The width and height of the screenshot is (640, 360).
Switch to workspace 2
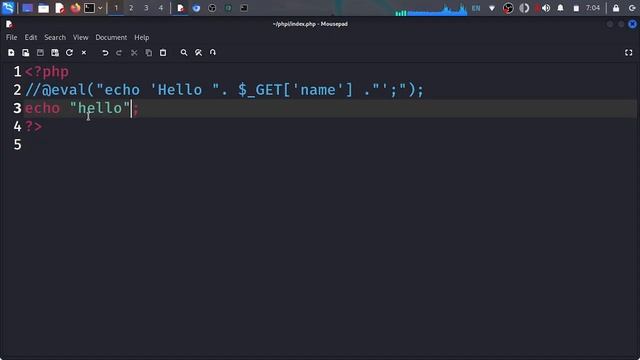coord(131,8)
